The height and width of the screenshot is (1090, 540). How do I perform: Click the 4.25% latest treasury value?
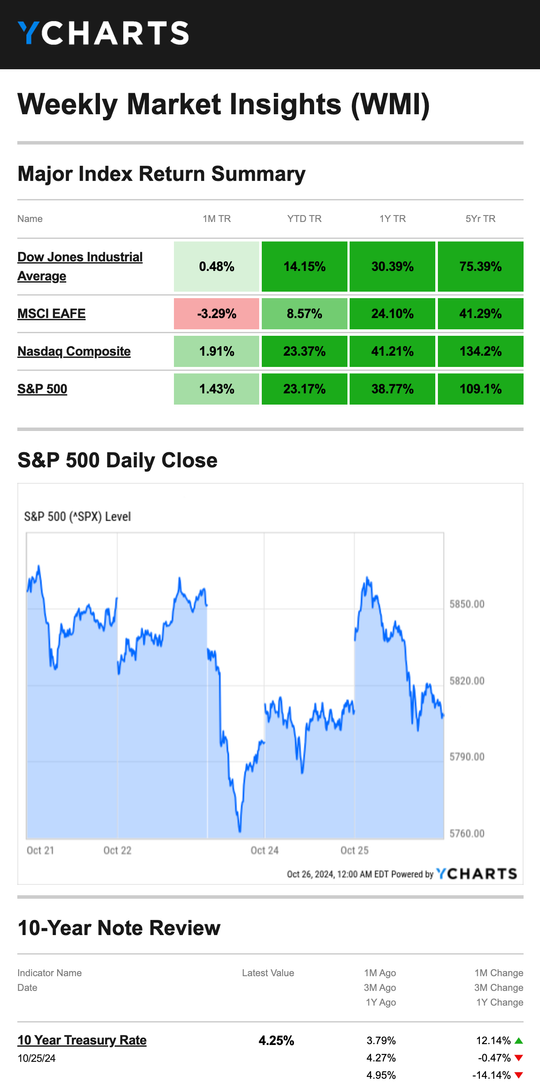(276, 1041)
